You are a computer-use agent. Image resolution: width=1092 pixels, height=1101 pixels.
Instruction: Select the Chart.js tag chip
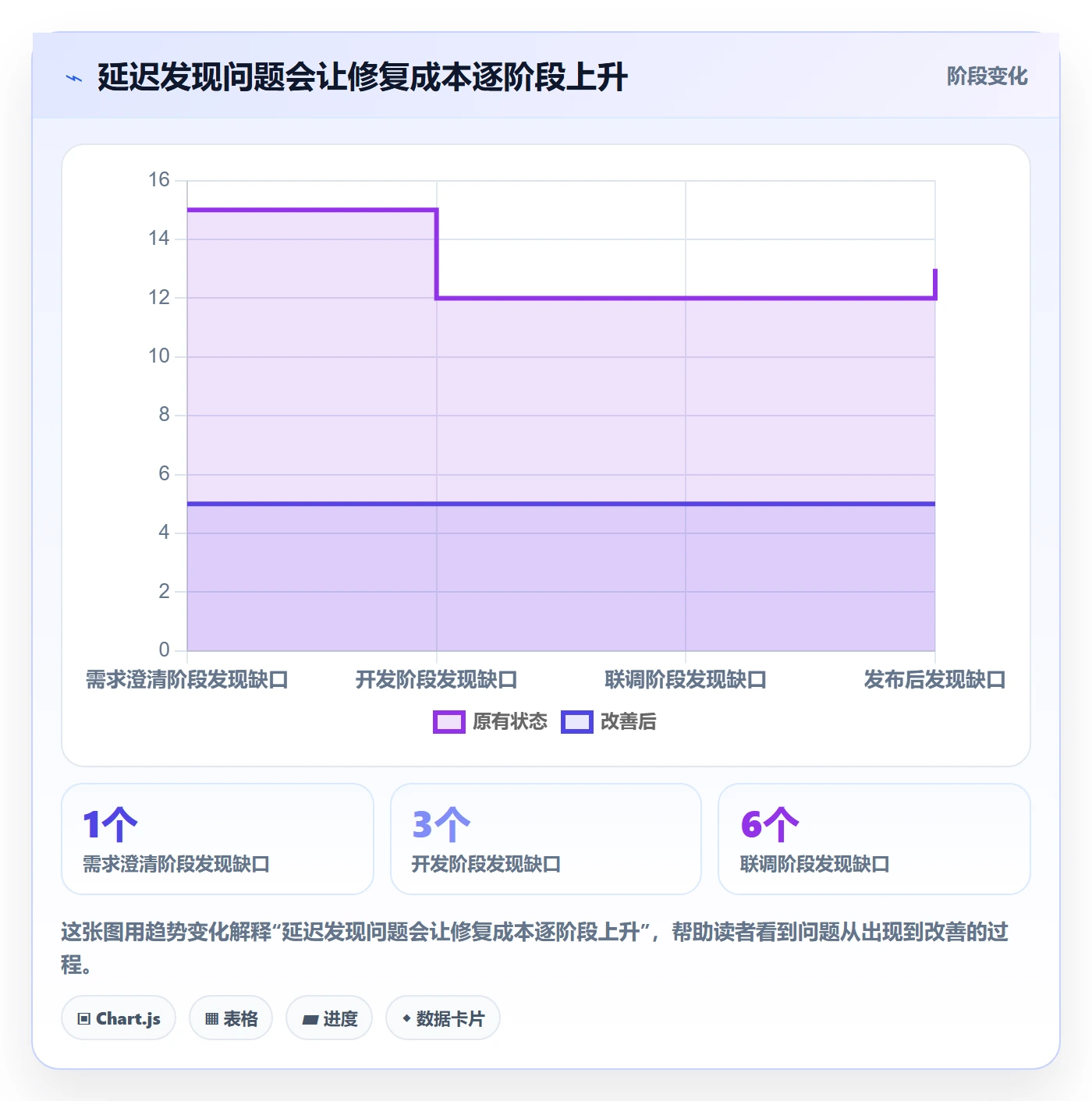click(119, 1018)
